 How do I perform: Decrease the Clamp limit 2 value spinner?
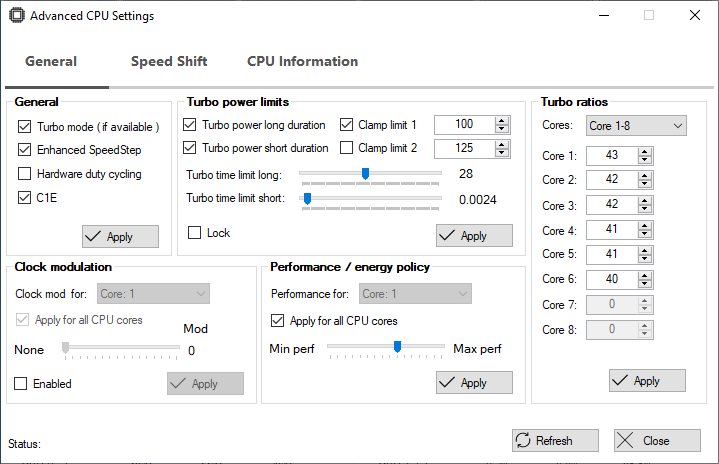pos(502,153)
